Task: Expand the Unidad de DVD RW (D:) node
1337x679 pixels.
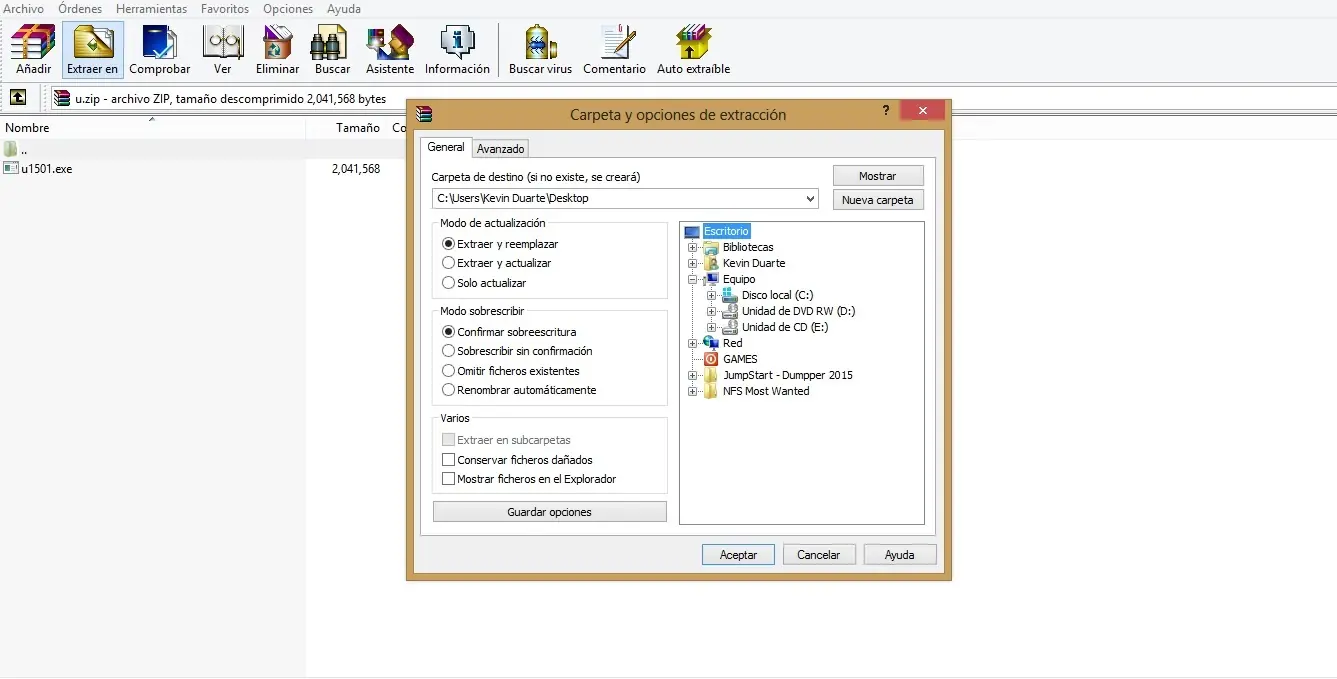Action: click(x=711, y=312)
